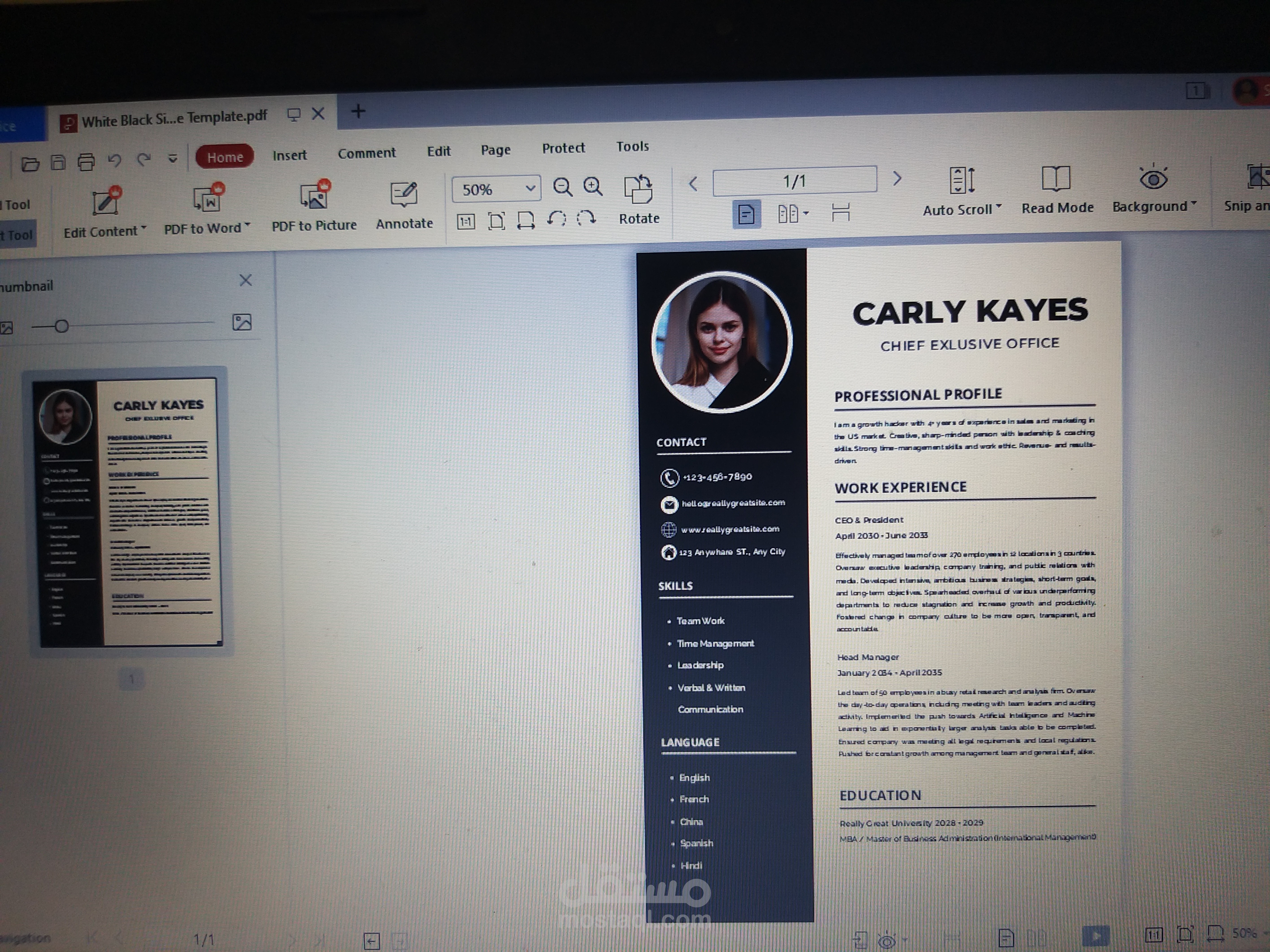Switch to the Protect tab

[x=563, y=149]
